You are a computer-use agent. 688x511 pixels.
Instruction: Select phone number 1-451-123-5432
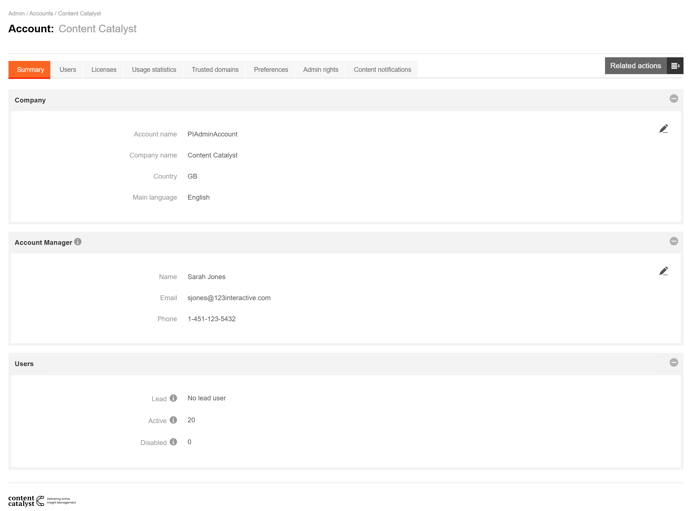(211, 319)
